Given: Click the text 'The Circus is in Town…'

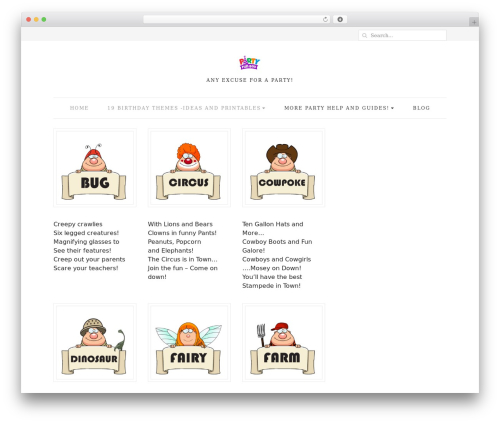Looking at the screenshot, I should 182,259.
